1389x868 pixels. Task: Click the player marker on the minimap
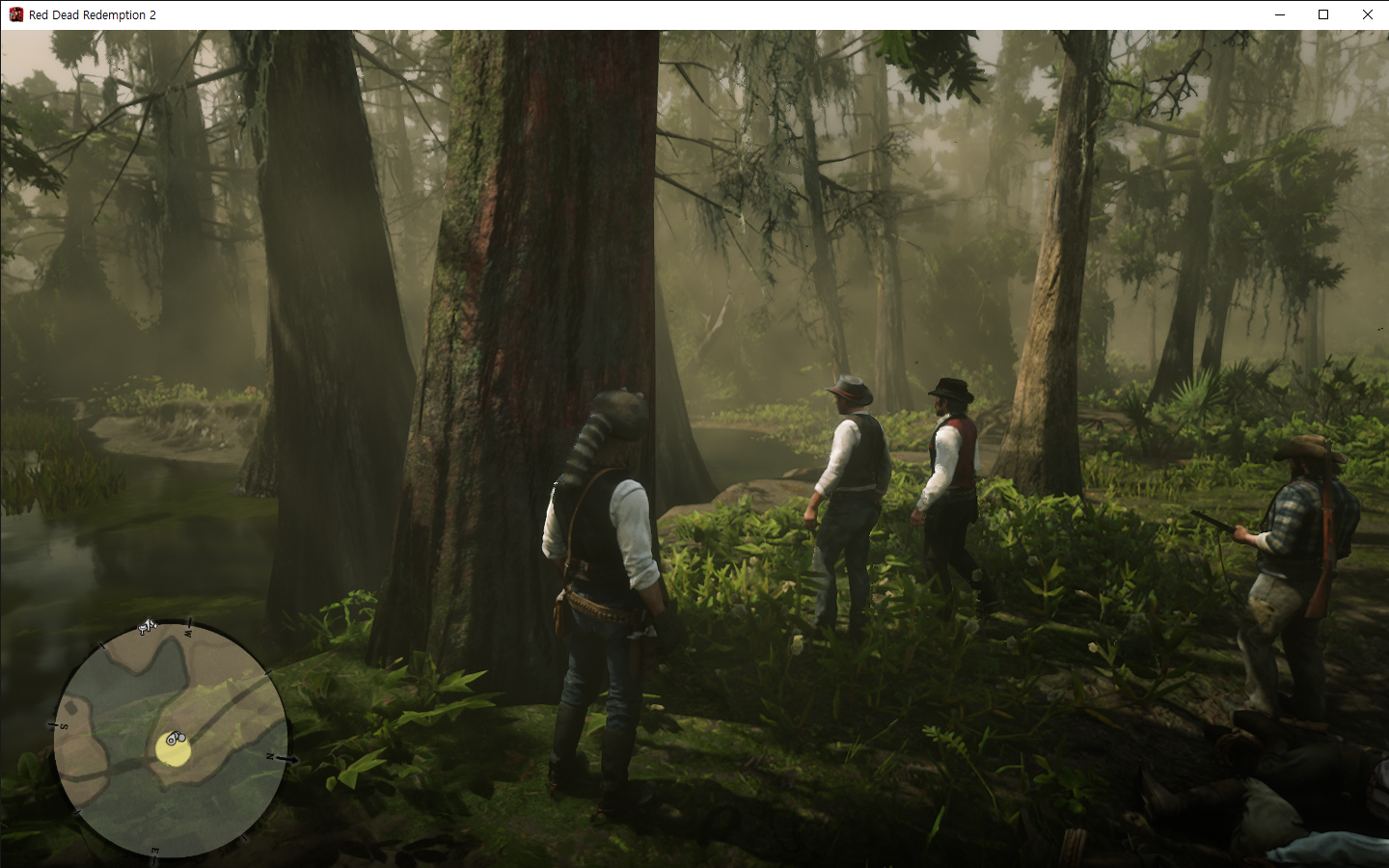point(174,740)
